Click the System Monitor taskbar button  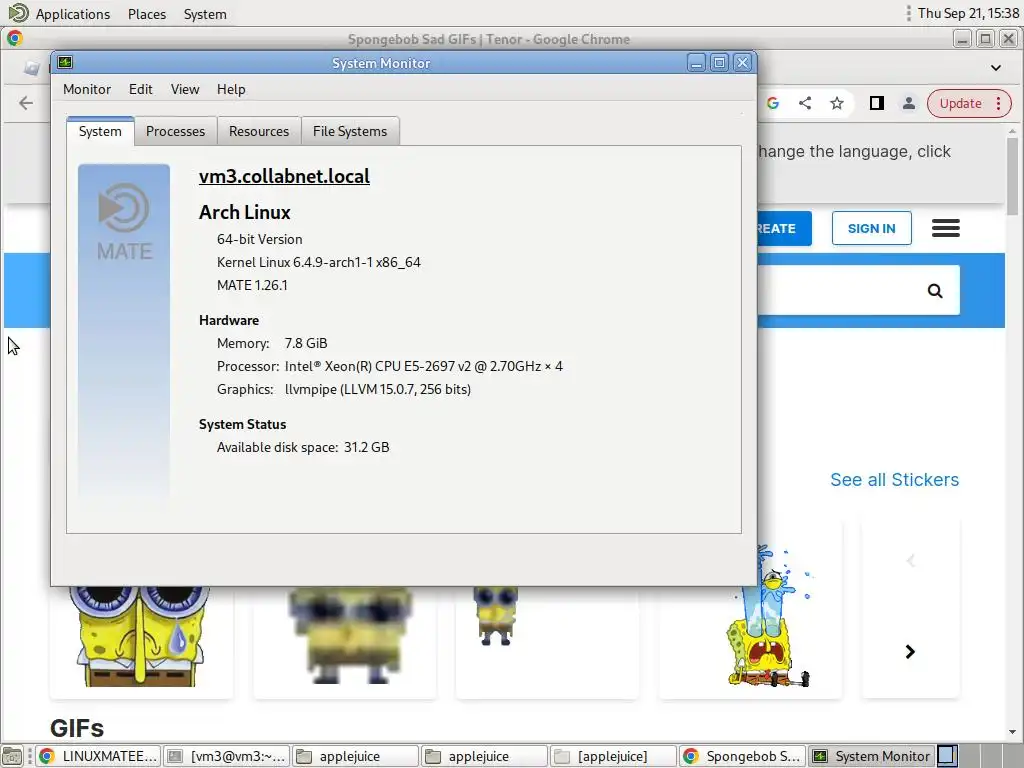871,756
